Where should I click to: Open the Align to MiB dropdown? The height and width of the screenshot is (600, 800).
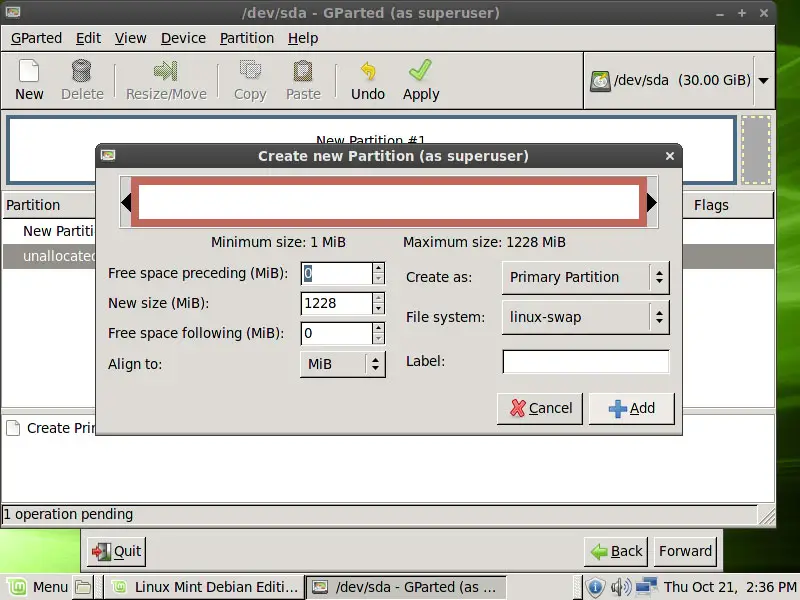342,364
